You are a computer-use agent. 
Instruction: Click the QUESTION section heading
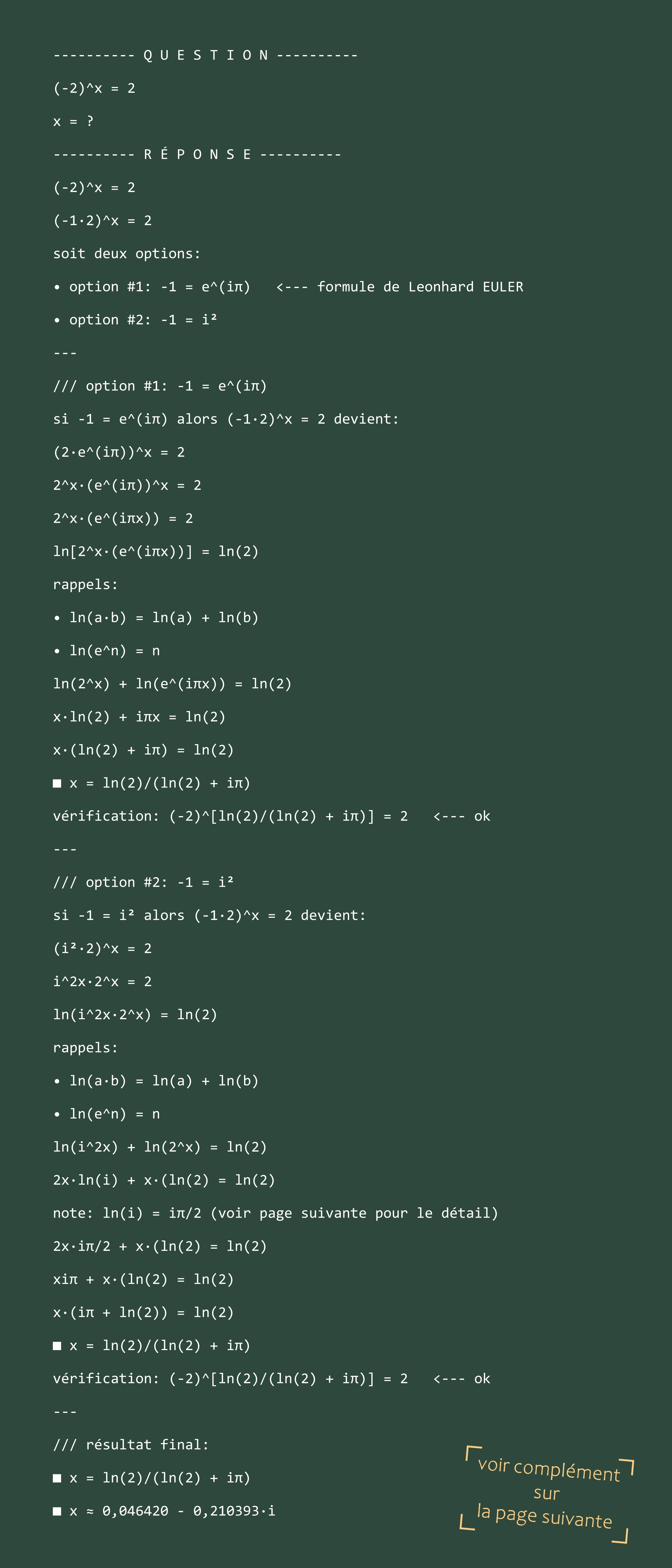coord(206,55)
